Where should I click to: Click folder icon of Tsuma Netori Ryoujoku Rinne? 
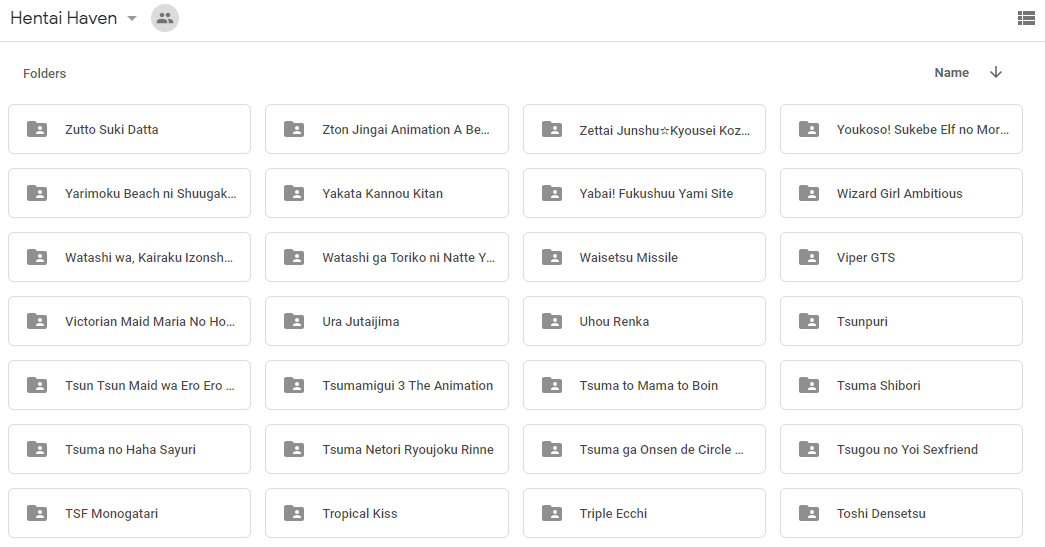click(x=294, y=449)
